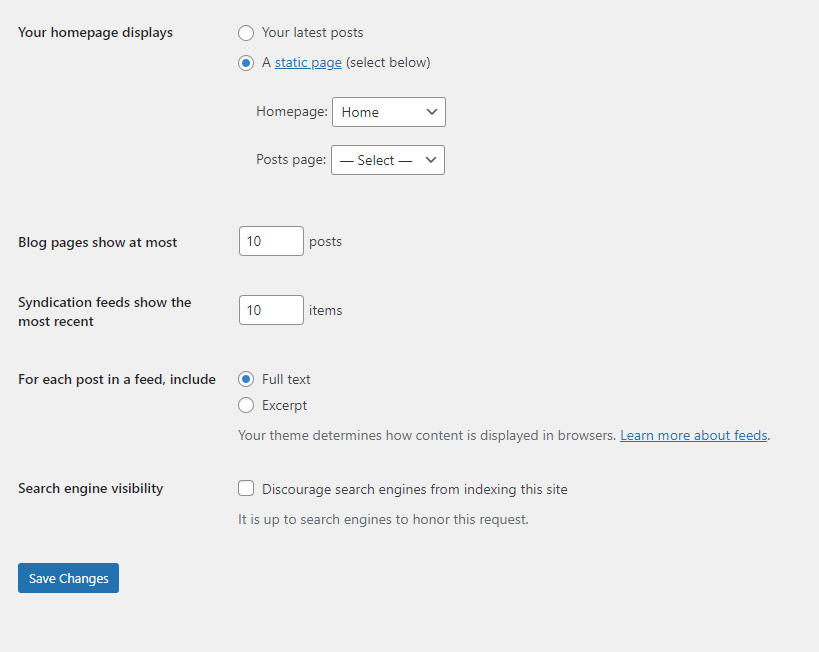The image size is (819, 652).
Task: Select the "Full text" feed radio button
Action: click(x=246, y=379)
